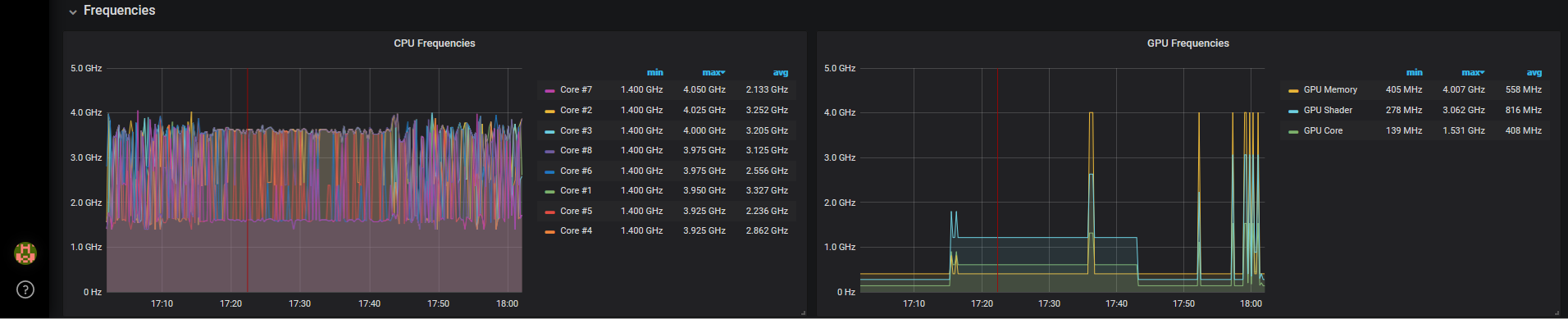Click Core #2 avg value 3.252 GHz

pyautogui.click(x=767, y=110)
